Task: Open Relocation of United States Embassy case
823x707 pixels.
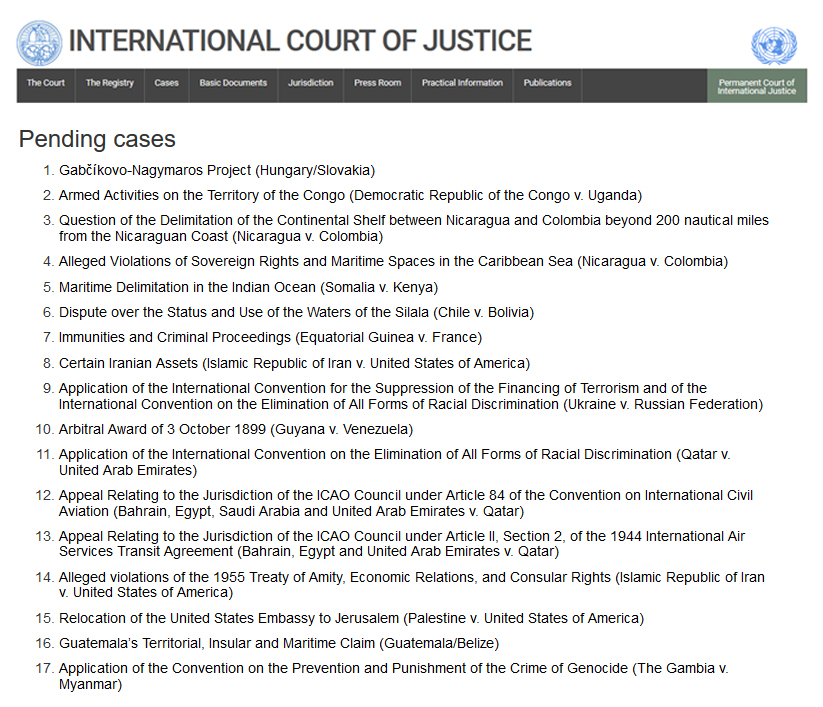Action: click(x=351, y=618)
